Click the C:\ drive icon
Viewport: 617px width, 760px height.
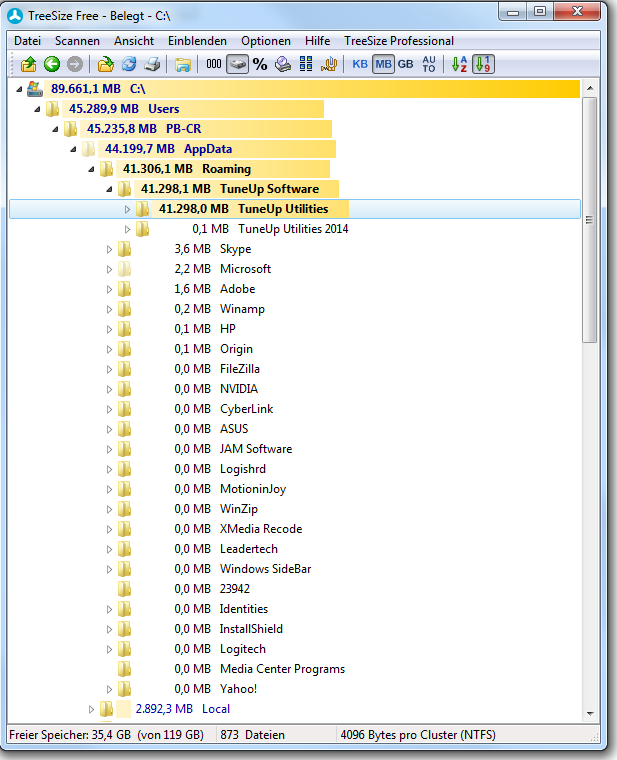(x=35, y=89)
